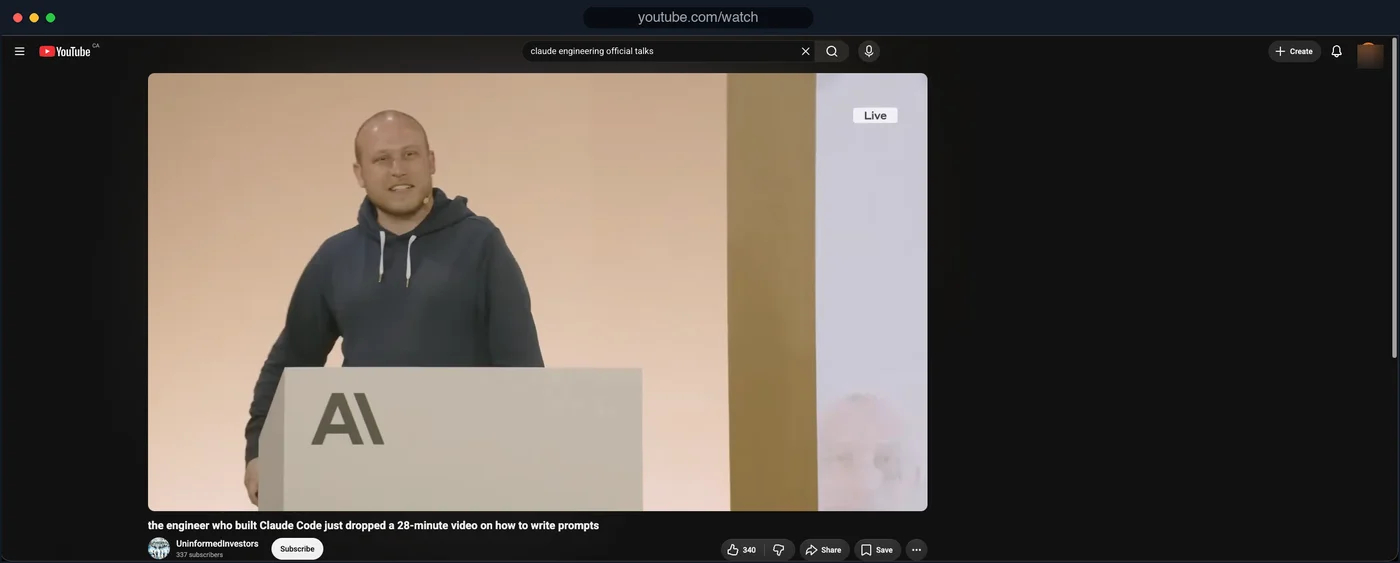
Task: Open the Create menu
Action: tap(1294, 51)
